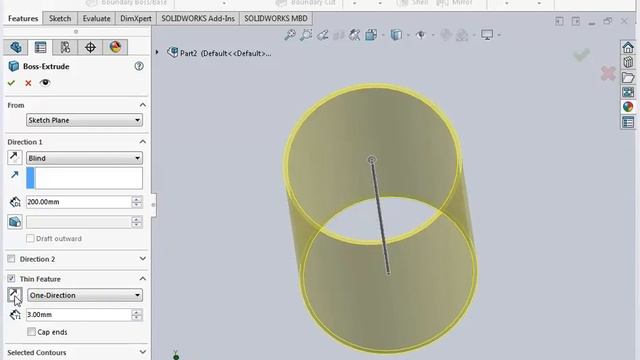Uncheck the Thin Feature checkbox

tap(11, 279)
